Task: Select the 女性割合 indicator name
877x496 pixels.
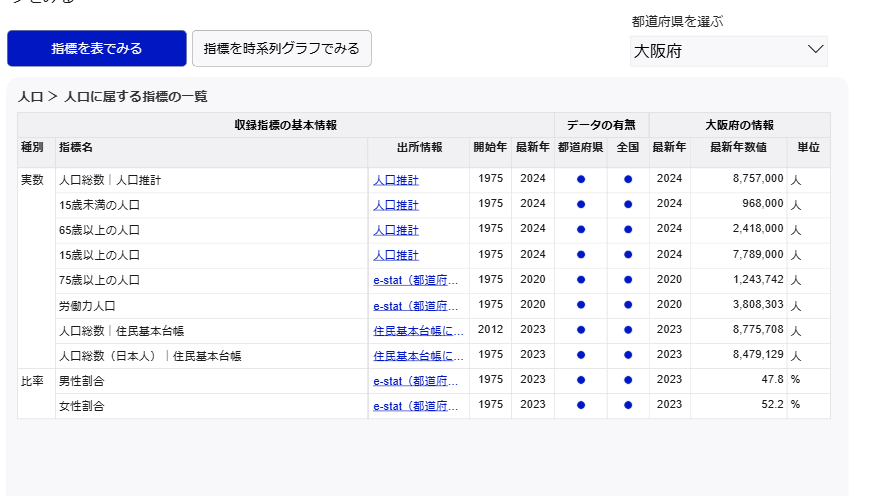Action: (82, 407)
